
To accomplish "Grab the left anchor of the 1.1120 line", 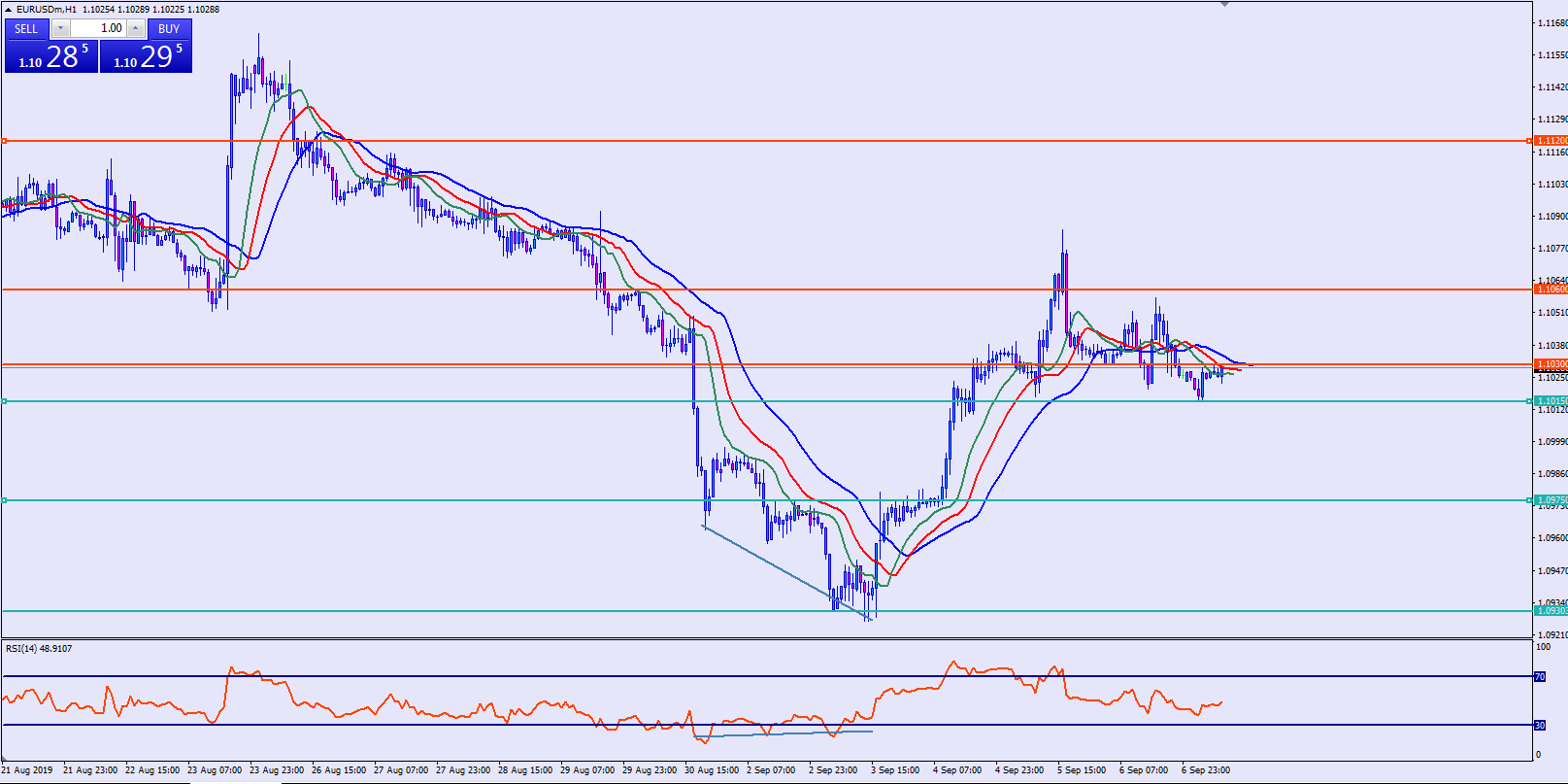I will click(5, 141).
